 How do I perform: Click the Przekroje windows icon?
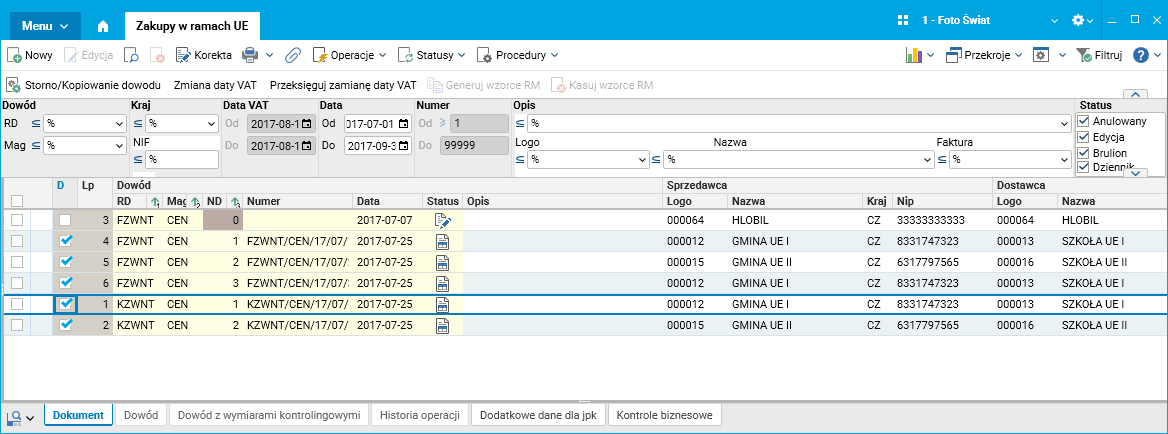click(953, 55)
